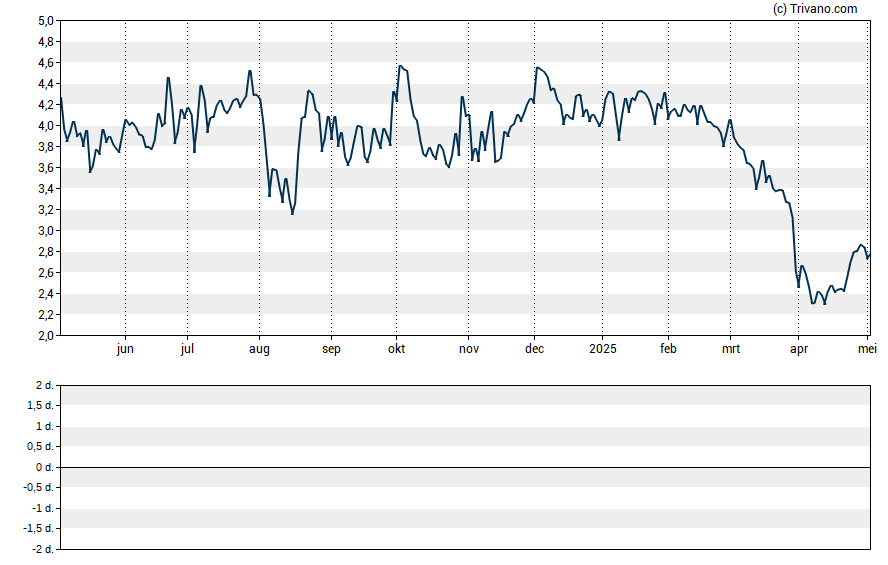Select the 'jul' month label
This screenshot has width=888, height=565.
(x=187, y=349)
